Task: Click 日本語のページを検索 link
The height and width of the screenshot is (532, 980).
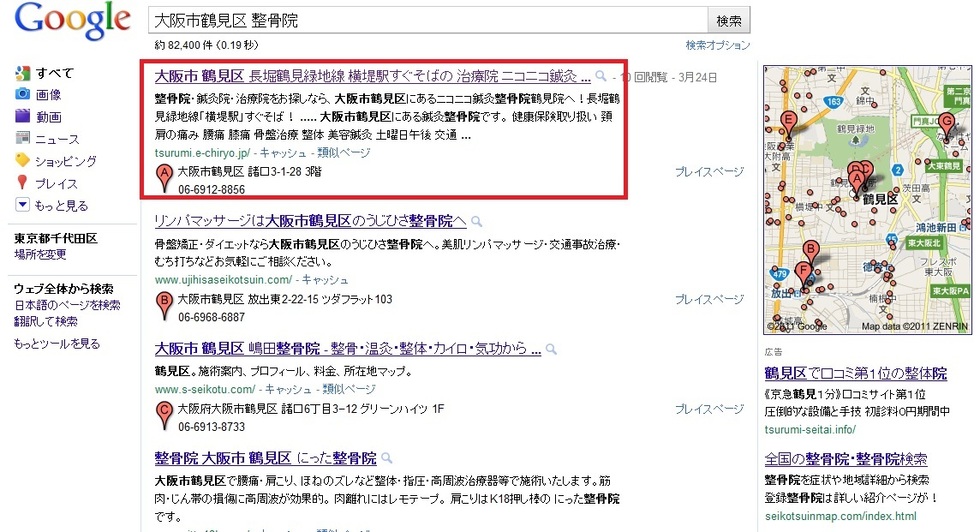Action: (67, 305)
